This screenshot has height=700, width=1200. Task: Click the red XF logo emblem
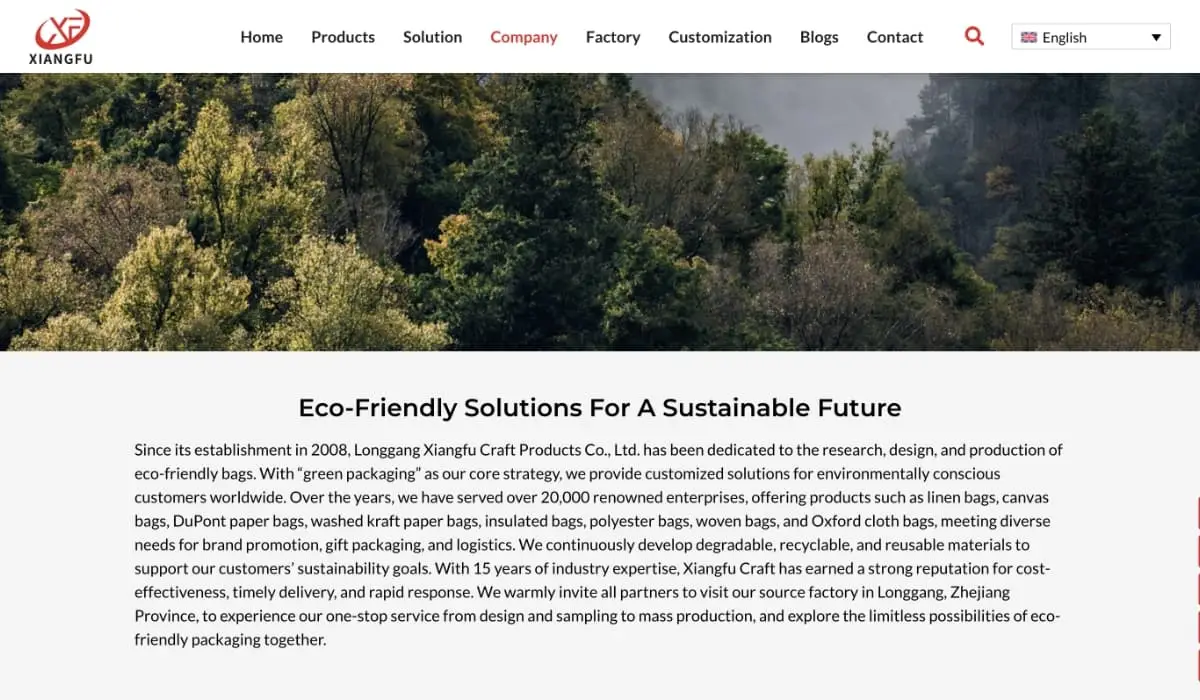62,29
